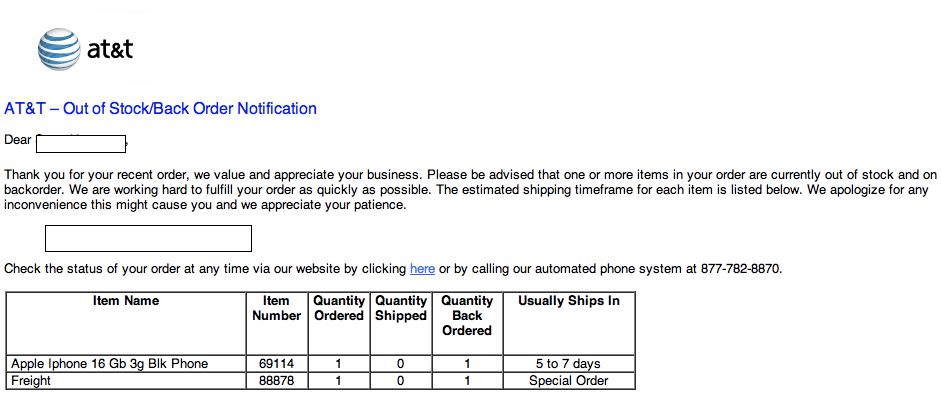Click the phone number 877-782-8870

(x=741, y=269)
